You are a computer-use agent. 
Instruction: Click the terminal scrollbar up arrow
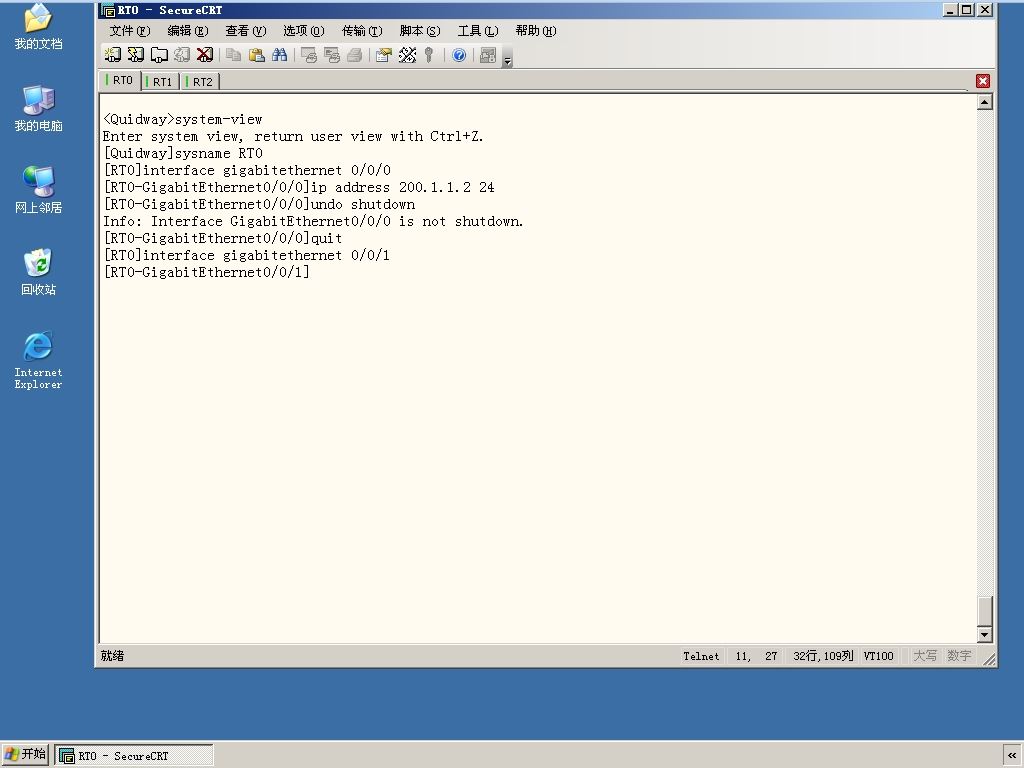tap(985, 102)
